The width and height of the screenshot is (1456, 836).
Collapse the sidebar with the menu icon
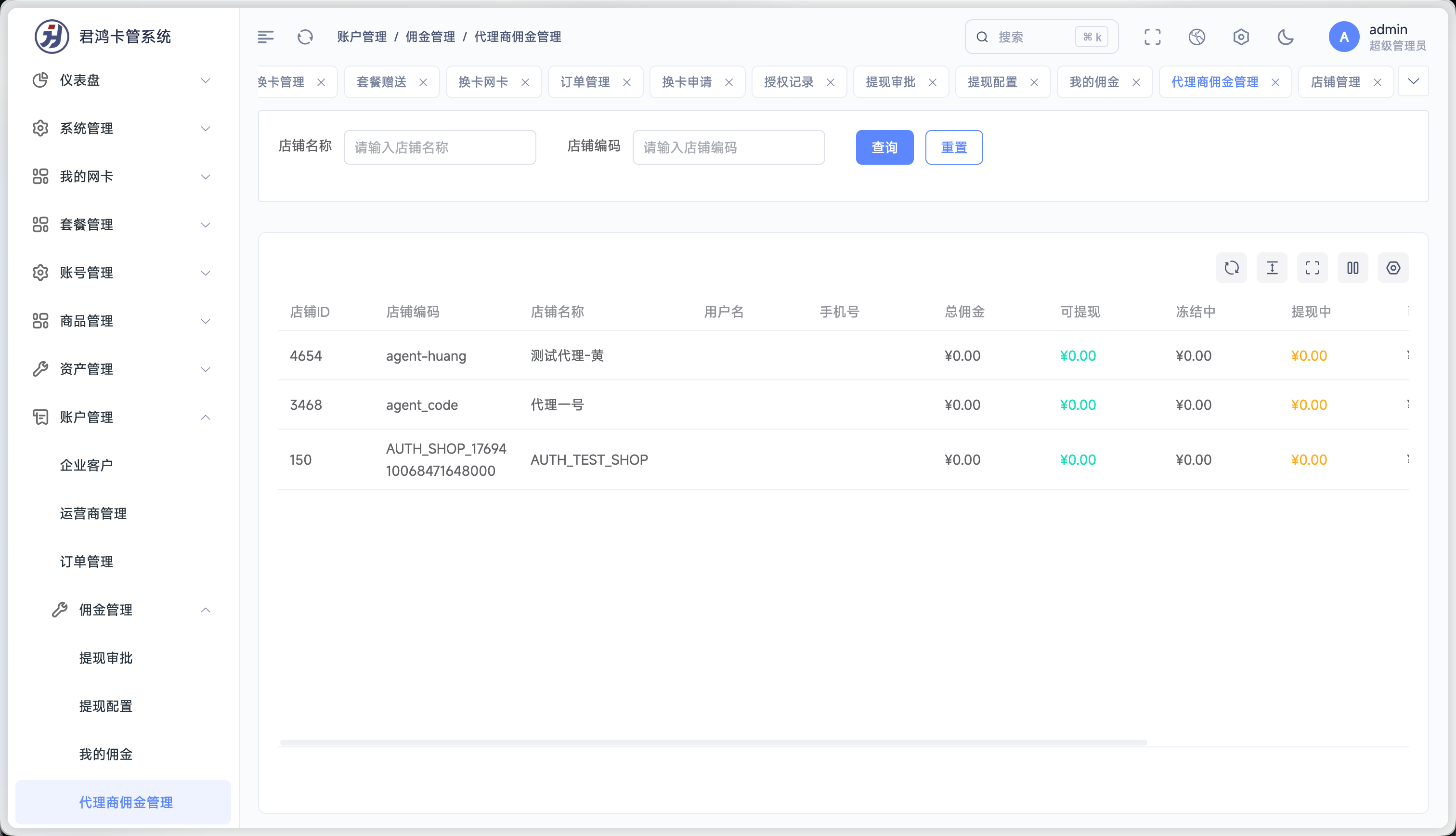[x=266, y=37]
